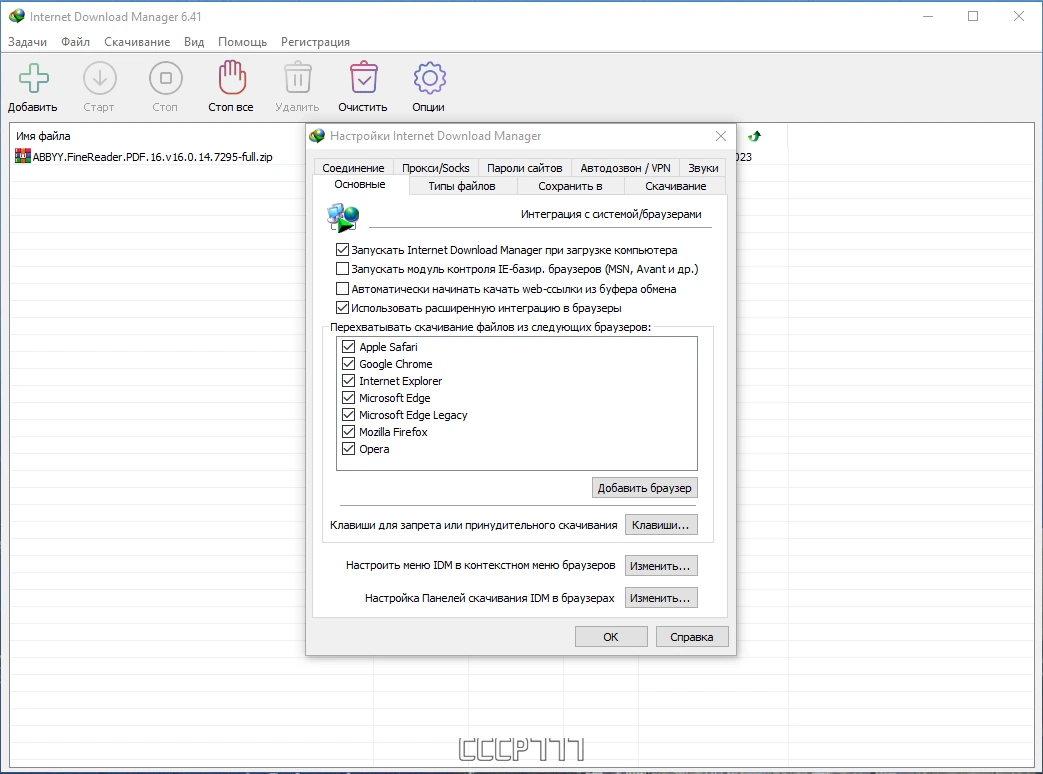Click the Перехватывать скачивание файлов group label
The height and width of the screenshot is (774, 1043).
490,327
